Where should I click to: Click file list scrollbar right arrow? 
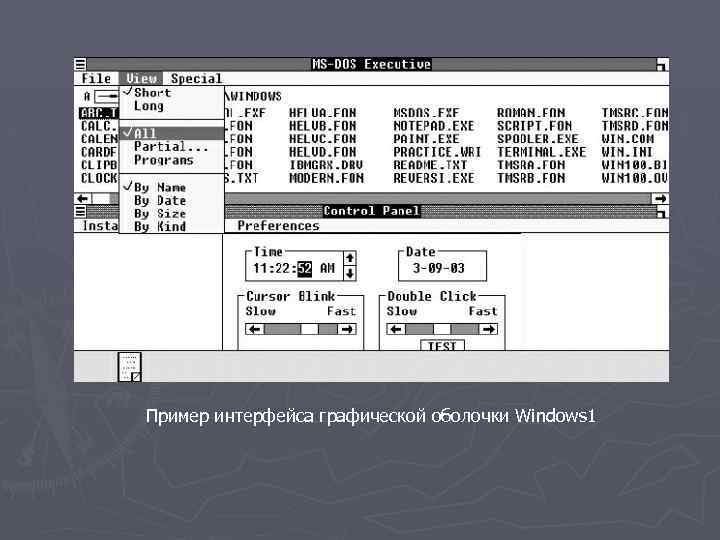click(x=660, y=199)
